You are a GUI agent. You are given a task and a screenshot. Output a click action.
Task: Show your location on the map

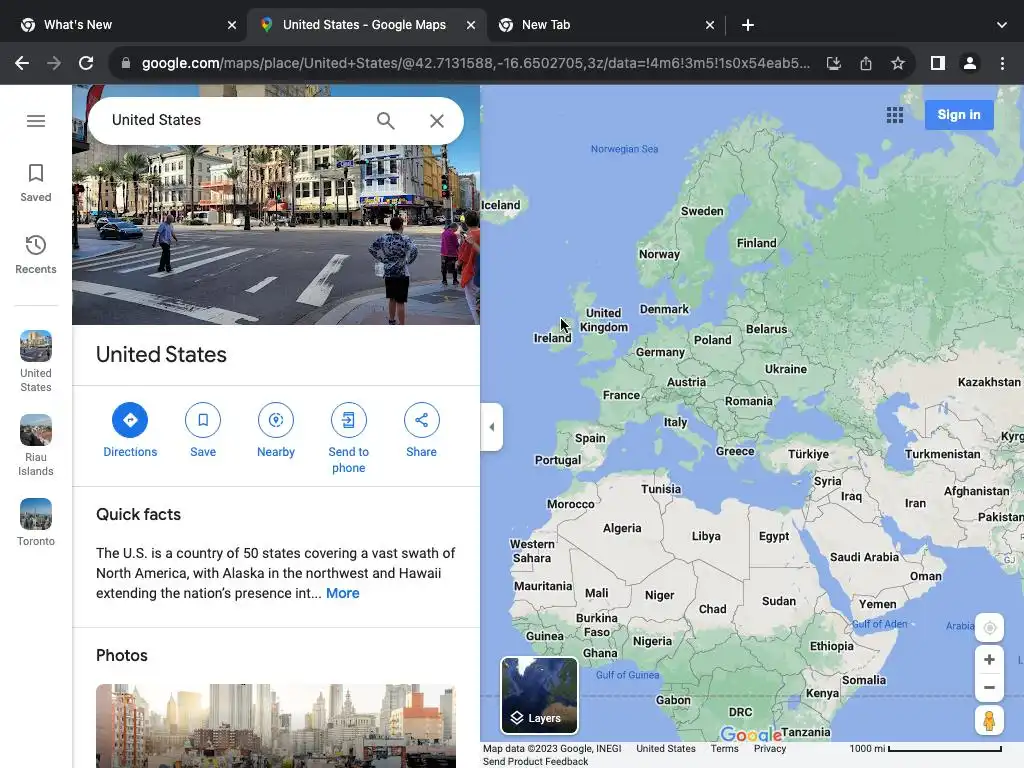(989, 628)
